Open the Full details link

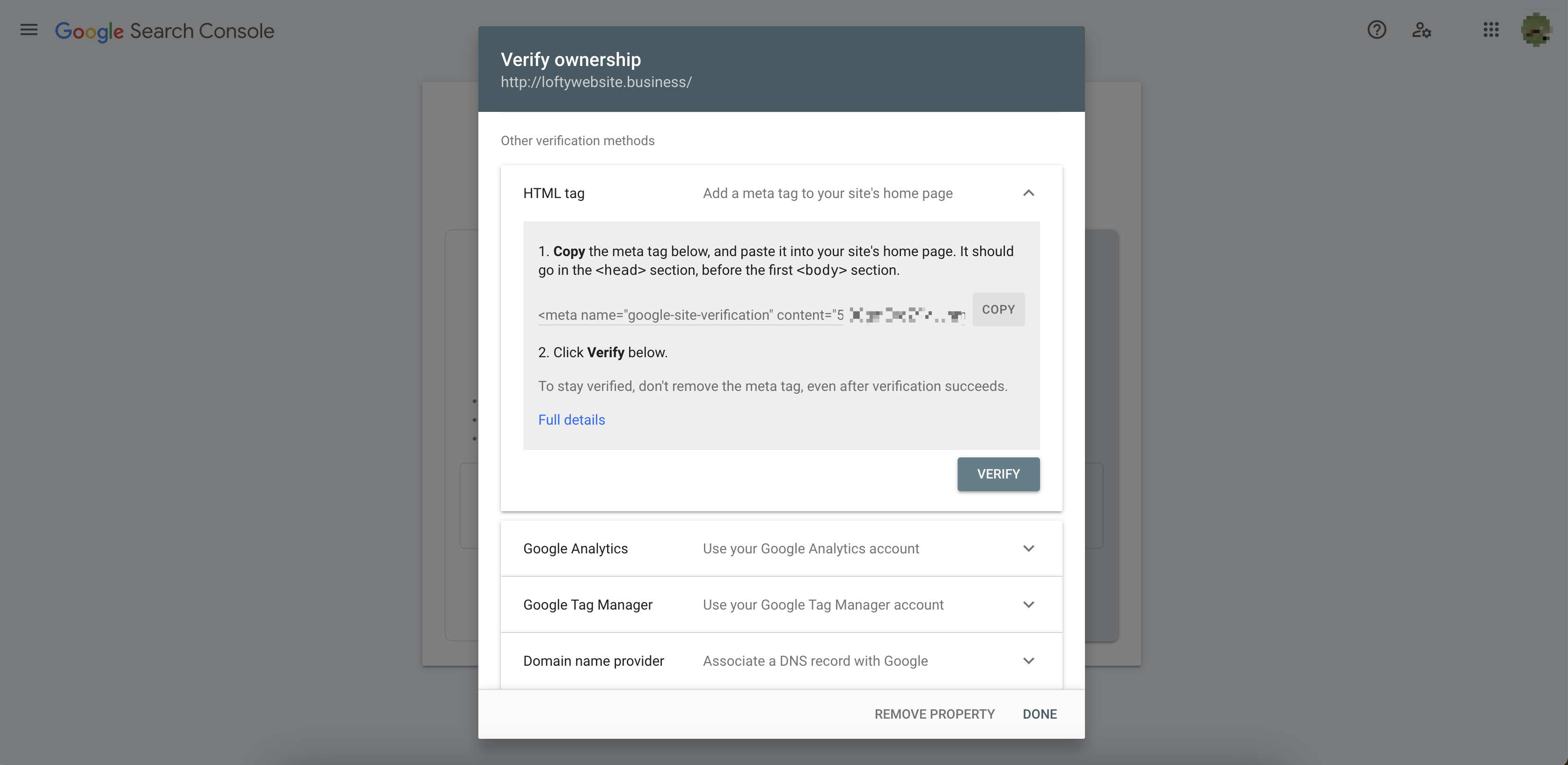pyautogui.click(x=571, y=419)
